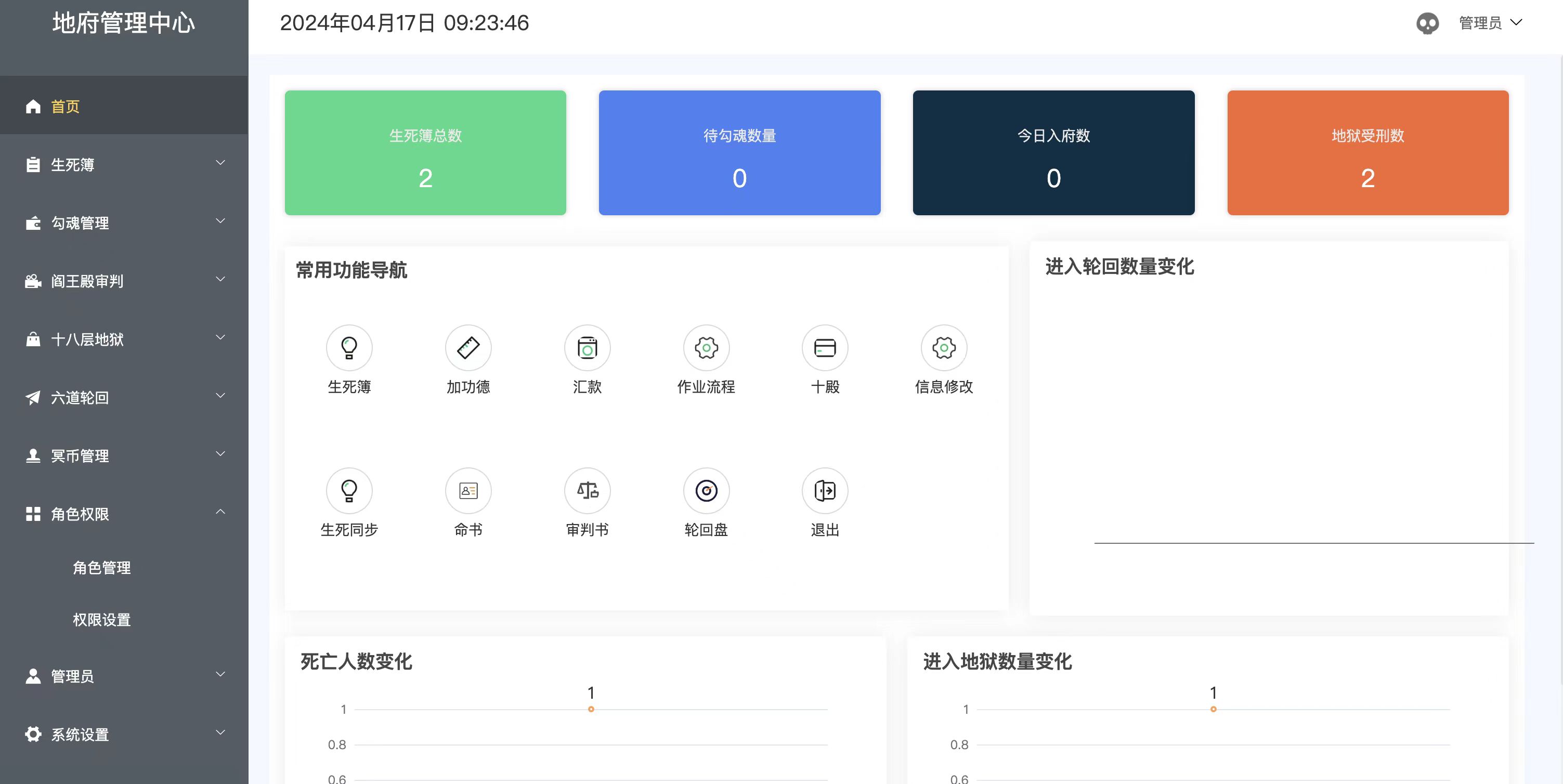
Task: Click the stamp icon beside 冥币管理
Action: click(x=33, y=456)
